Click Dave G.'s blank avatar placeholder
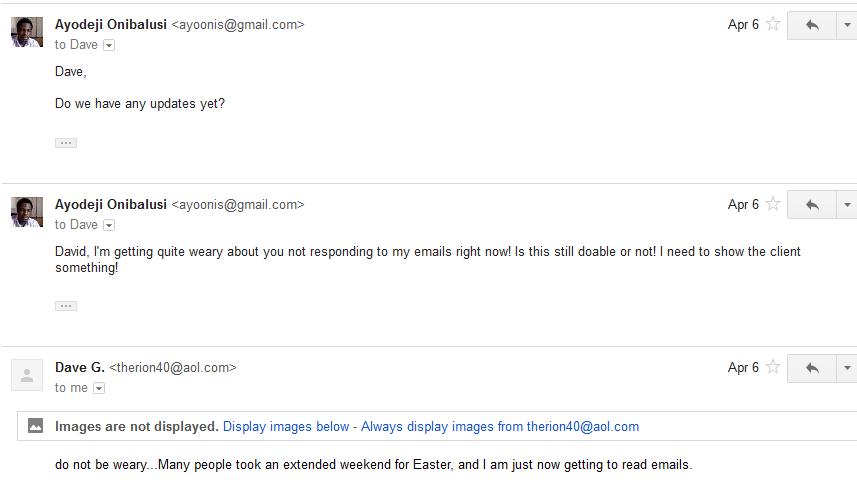The width and height of the screenshot is (857, 503). pos(27,375)
